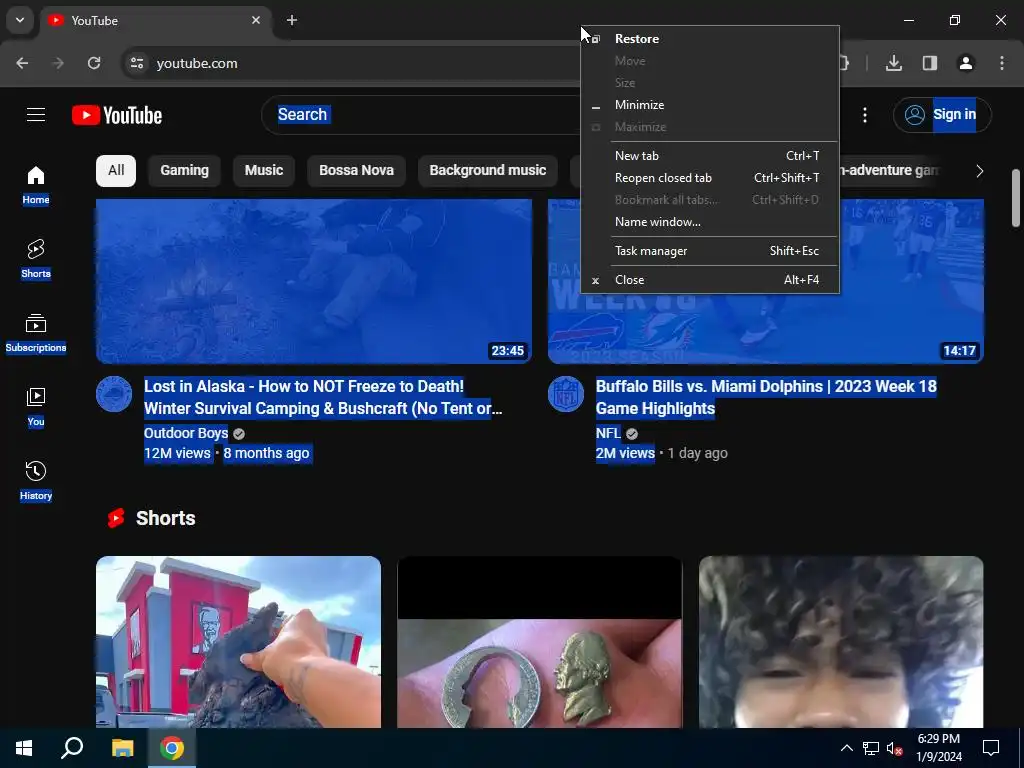Reload the page
Image resolution: width=1024 pixels, height=768 pixels.
(94, 63)
